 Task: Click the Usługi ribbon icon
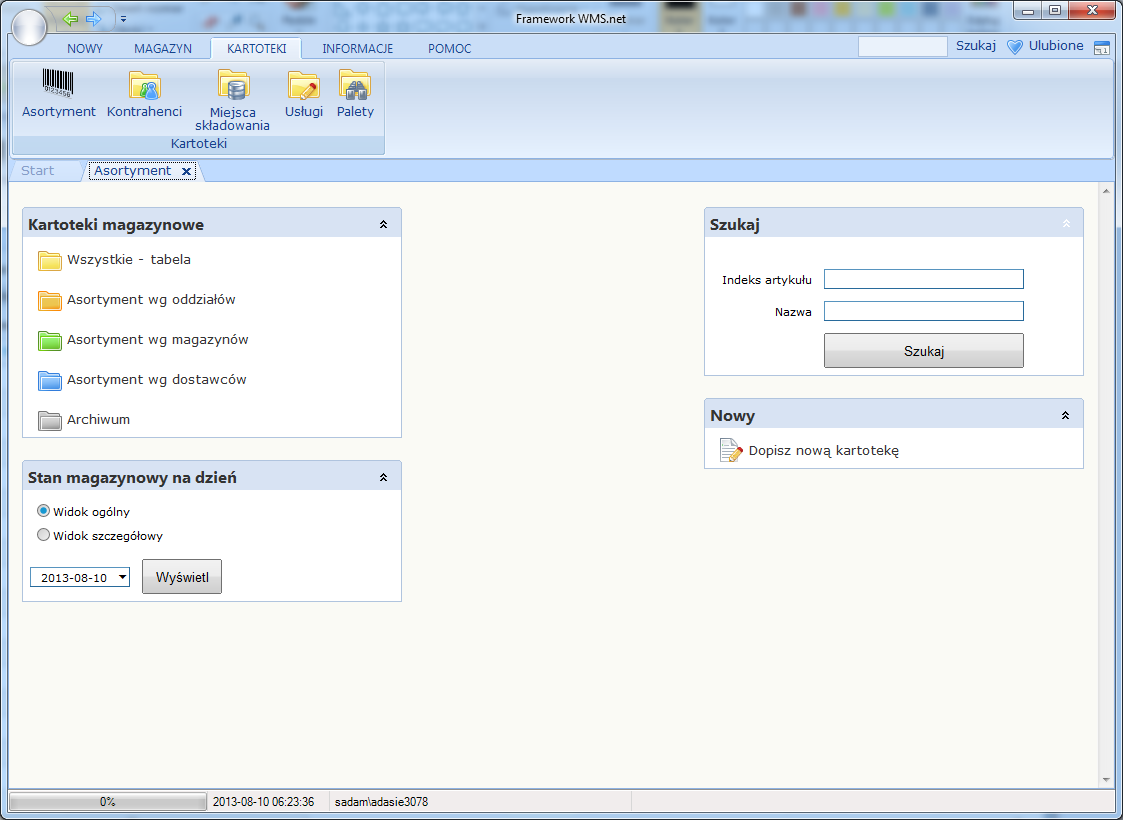point(303,86)
